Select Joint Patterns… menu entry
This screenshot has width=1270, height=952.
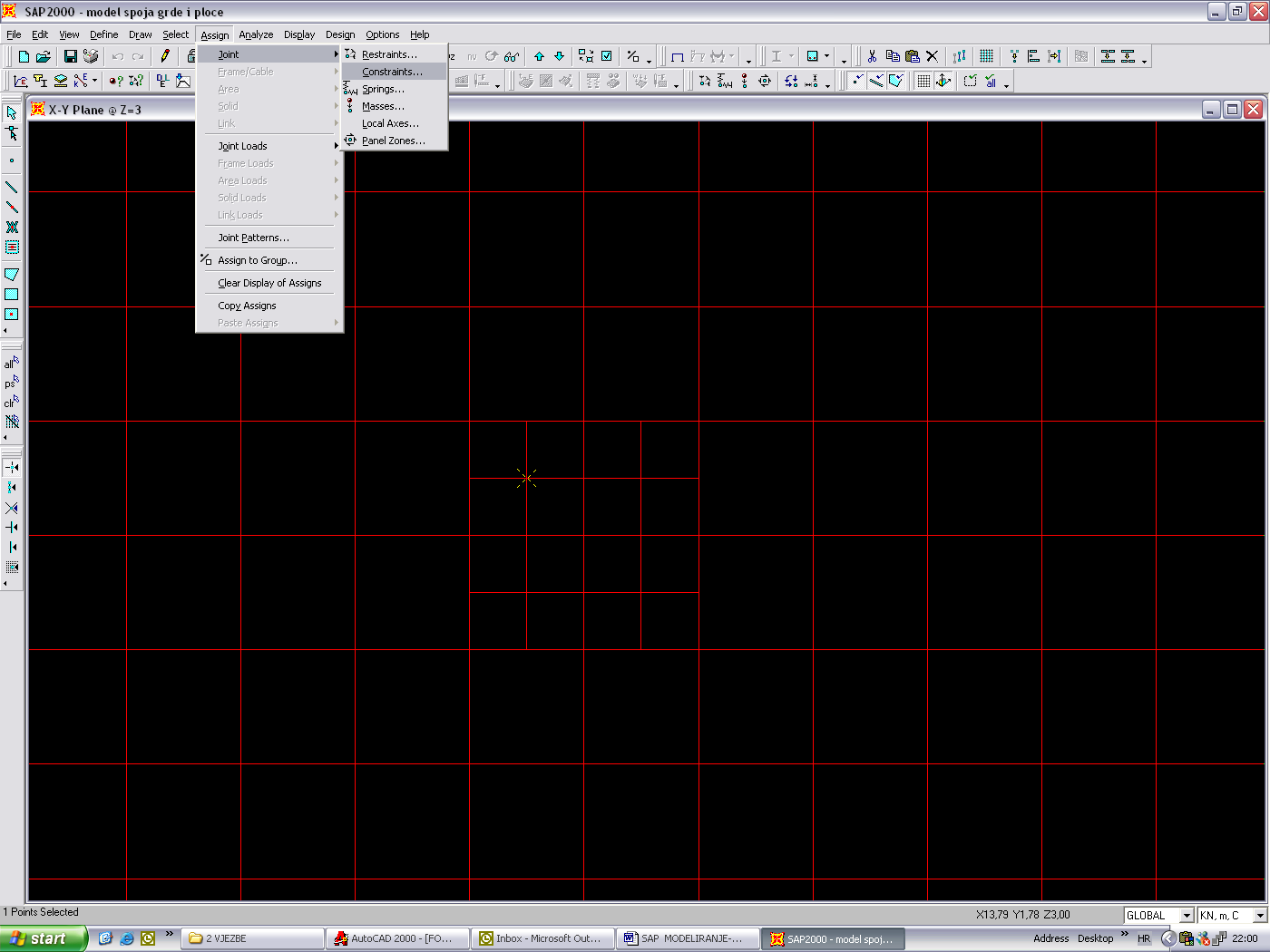click(269, 238)
